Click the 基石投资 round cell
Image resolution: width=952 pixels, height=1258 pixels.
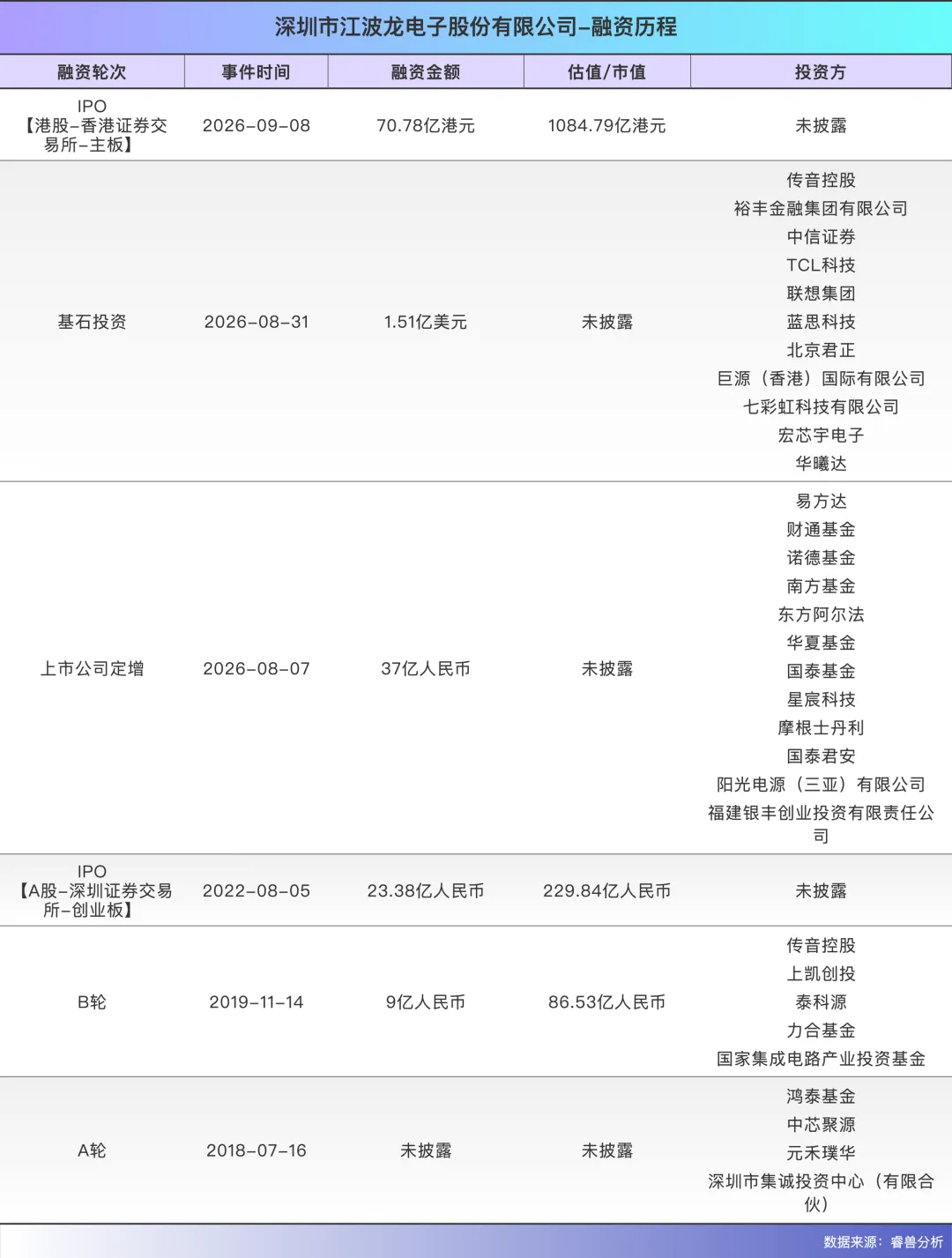[92, 322]
